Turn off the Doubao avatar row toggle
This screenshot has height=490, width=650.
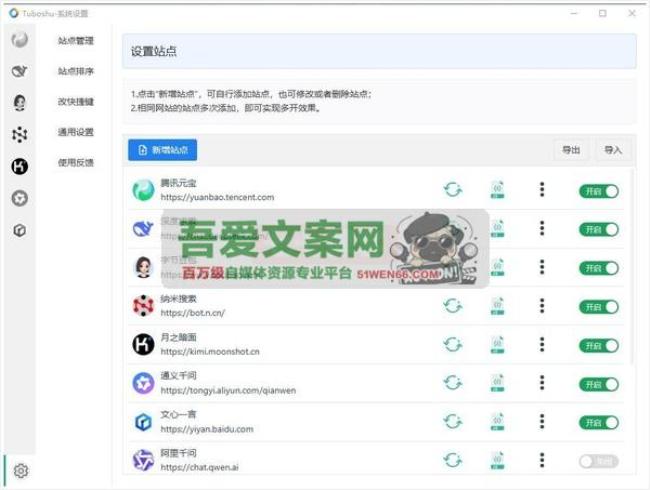(x=599, y=268)
